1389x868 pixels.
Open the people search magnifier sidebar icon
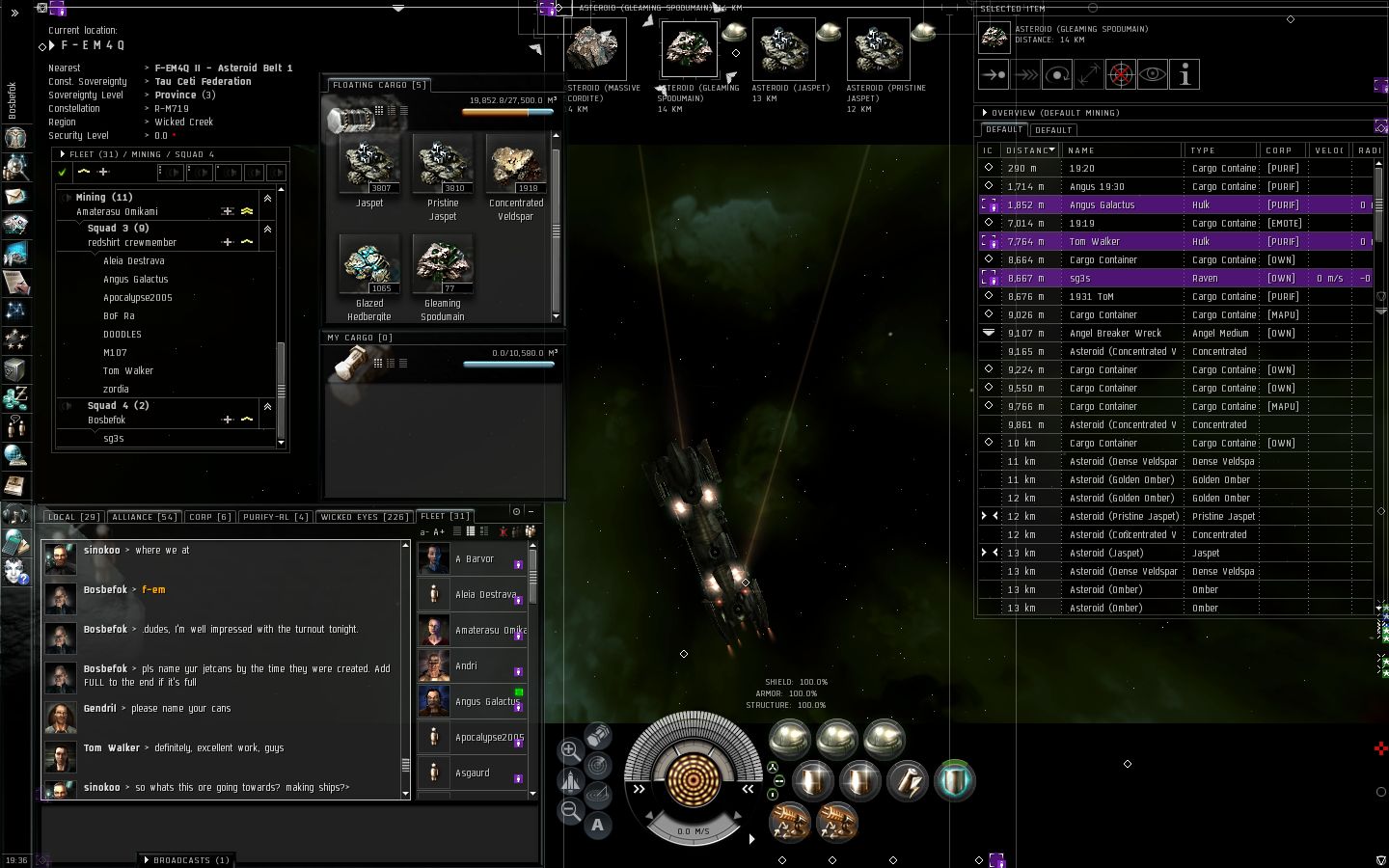(x=15, y=168)
